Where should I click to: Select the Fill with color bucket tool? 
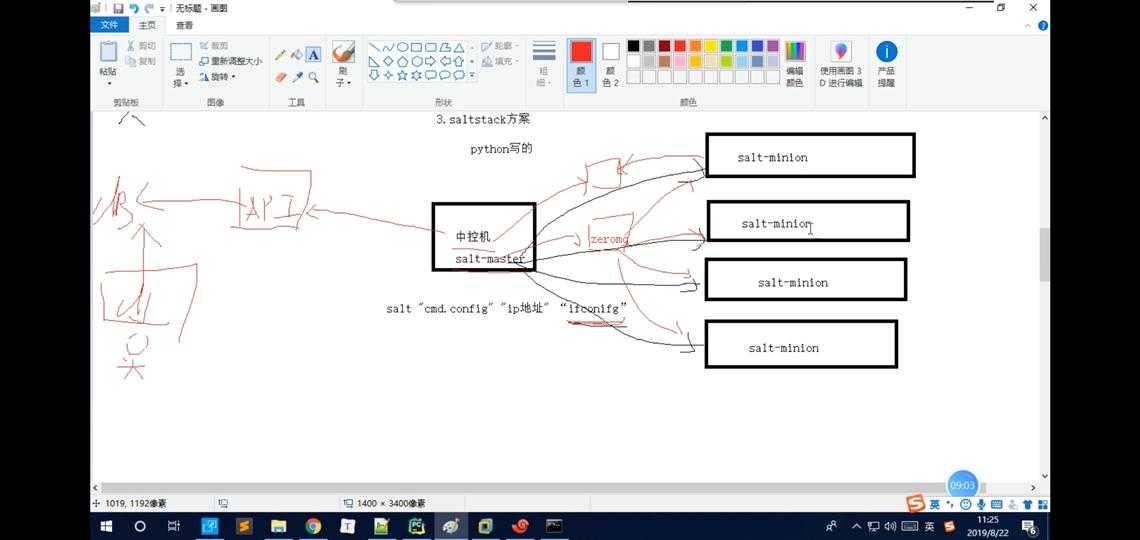(297, 55)
